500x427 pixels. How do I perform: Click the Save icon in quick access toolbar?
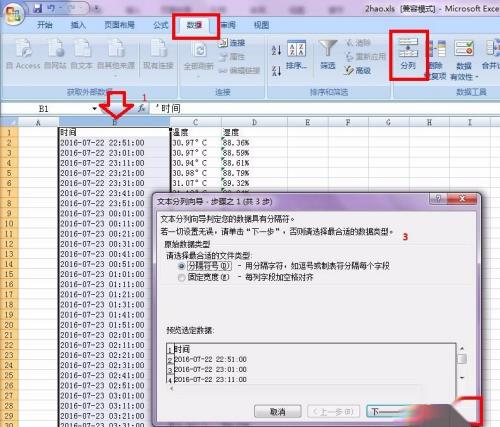pyautogui.click(x=38, y=8)
